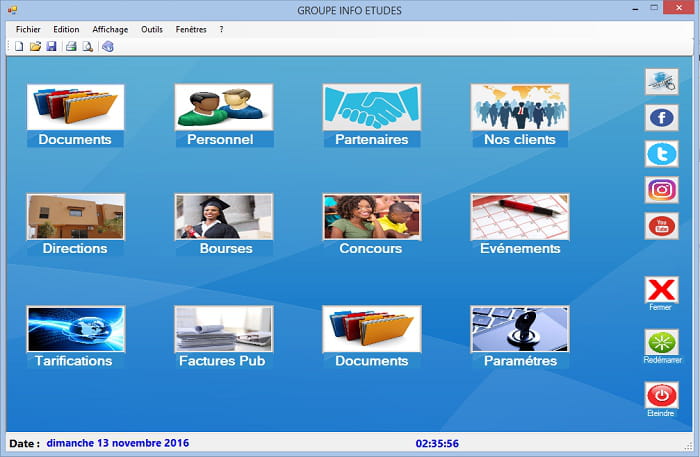Minimize the GROUPE INFO ETUDES window

pyautogui.click(x=635, y=8)
